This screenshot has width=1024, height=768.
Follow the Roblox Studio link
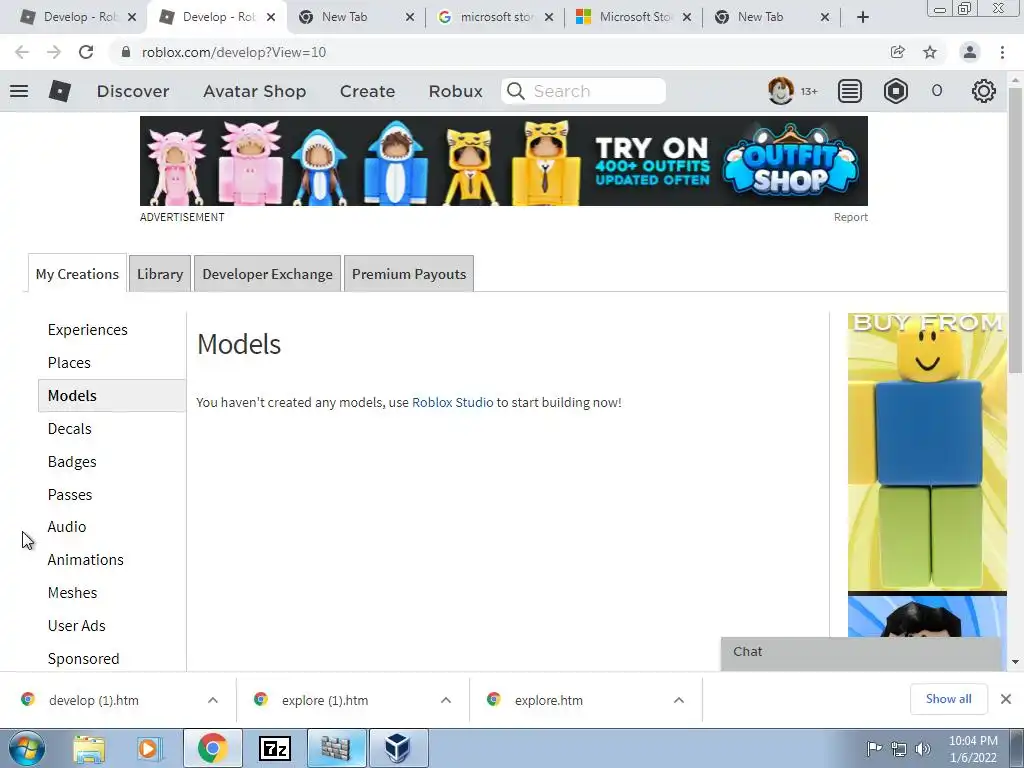(x=453, y=402)
